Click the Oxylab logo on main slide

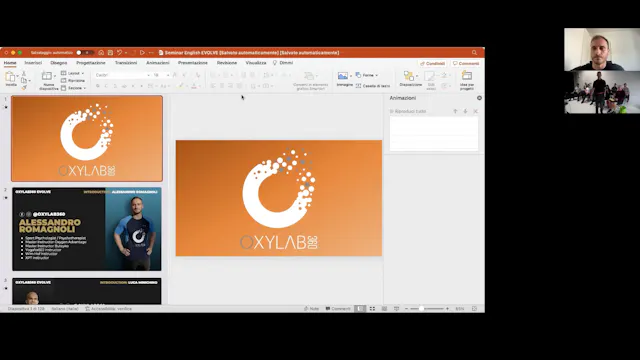tap(279, 198)
